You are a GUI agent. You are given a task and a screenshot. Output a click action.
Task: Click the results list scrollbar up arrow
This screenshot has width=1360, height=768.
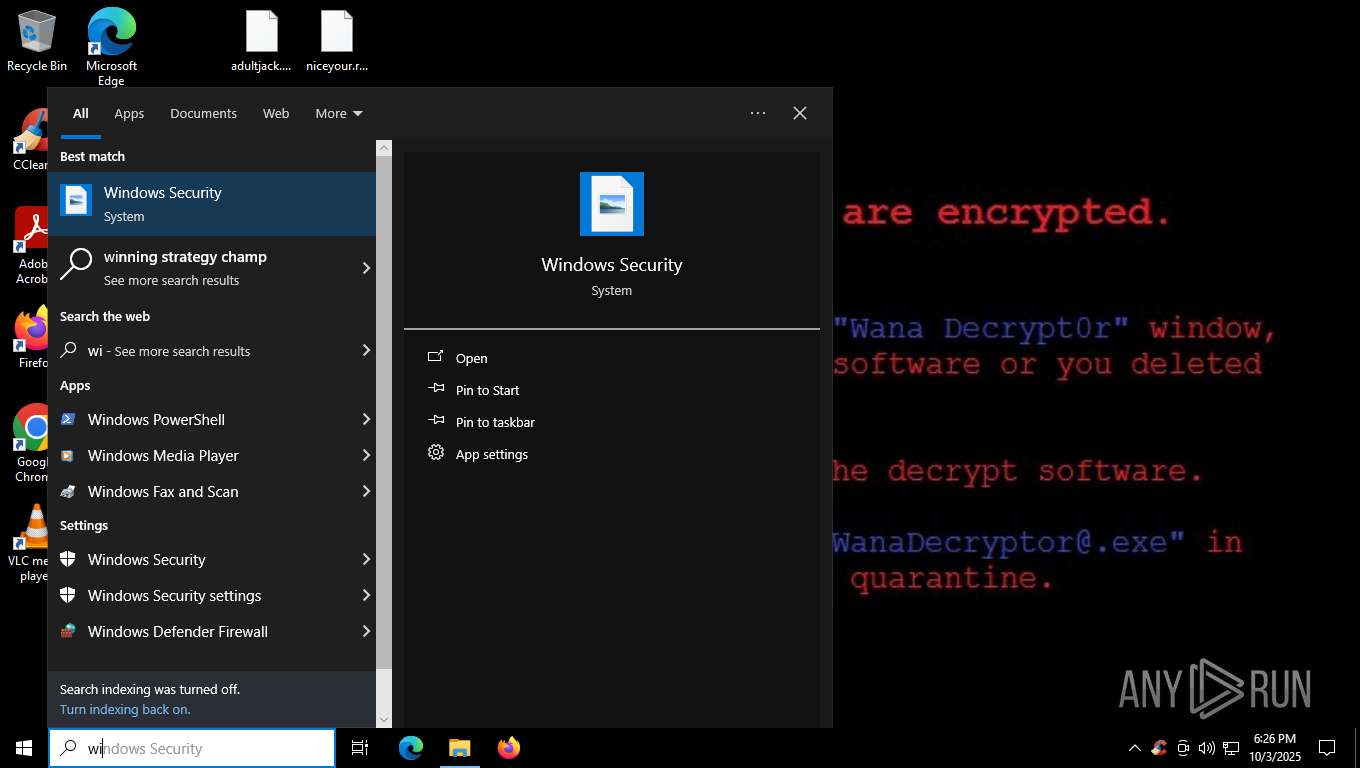pyautogui.click(x=384, y=148)
